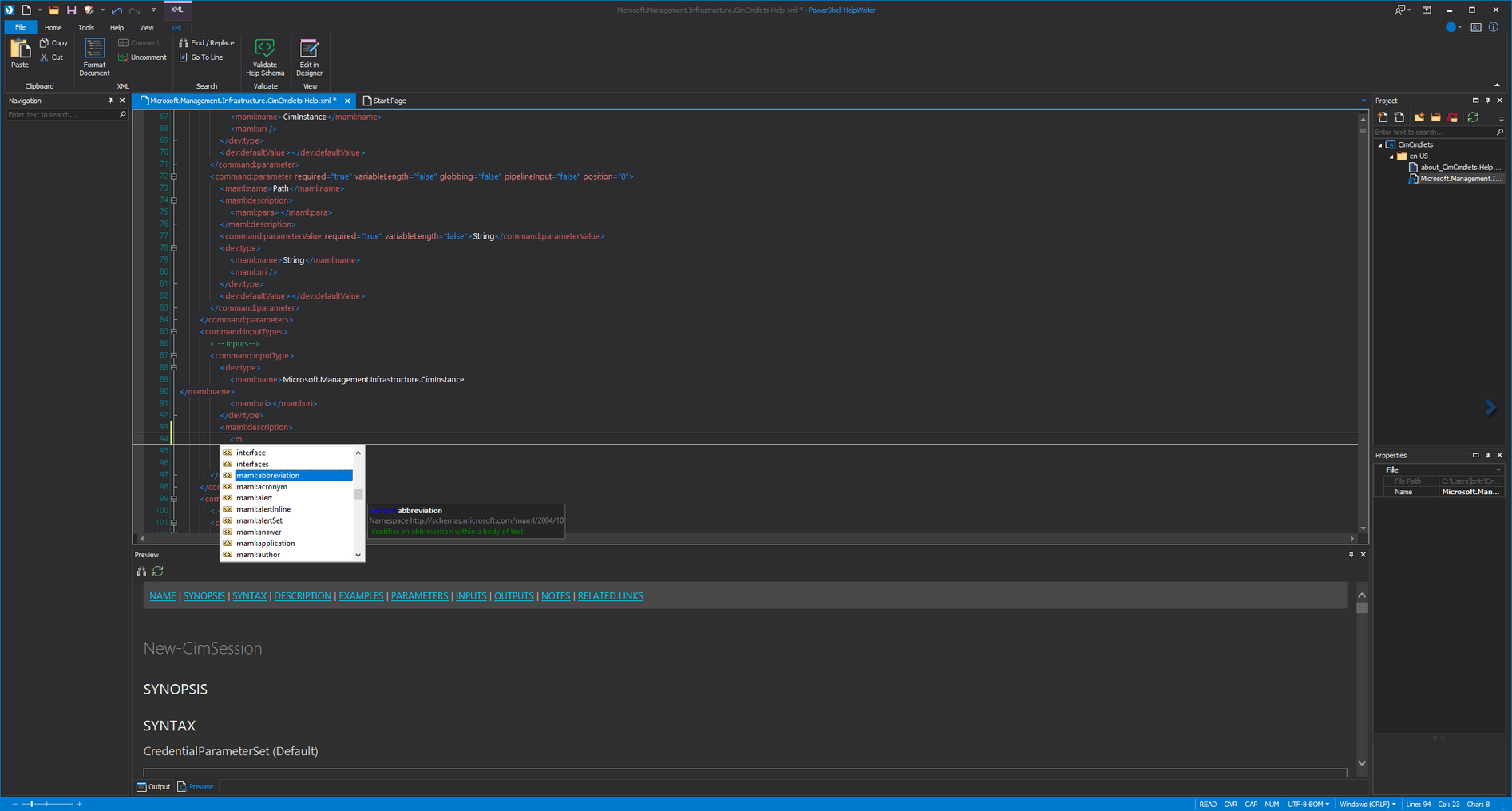
Task: Open the SYNOPSIS link in preview
Action: coord(204,596)
